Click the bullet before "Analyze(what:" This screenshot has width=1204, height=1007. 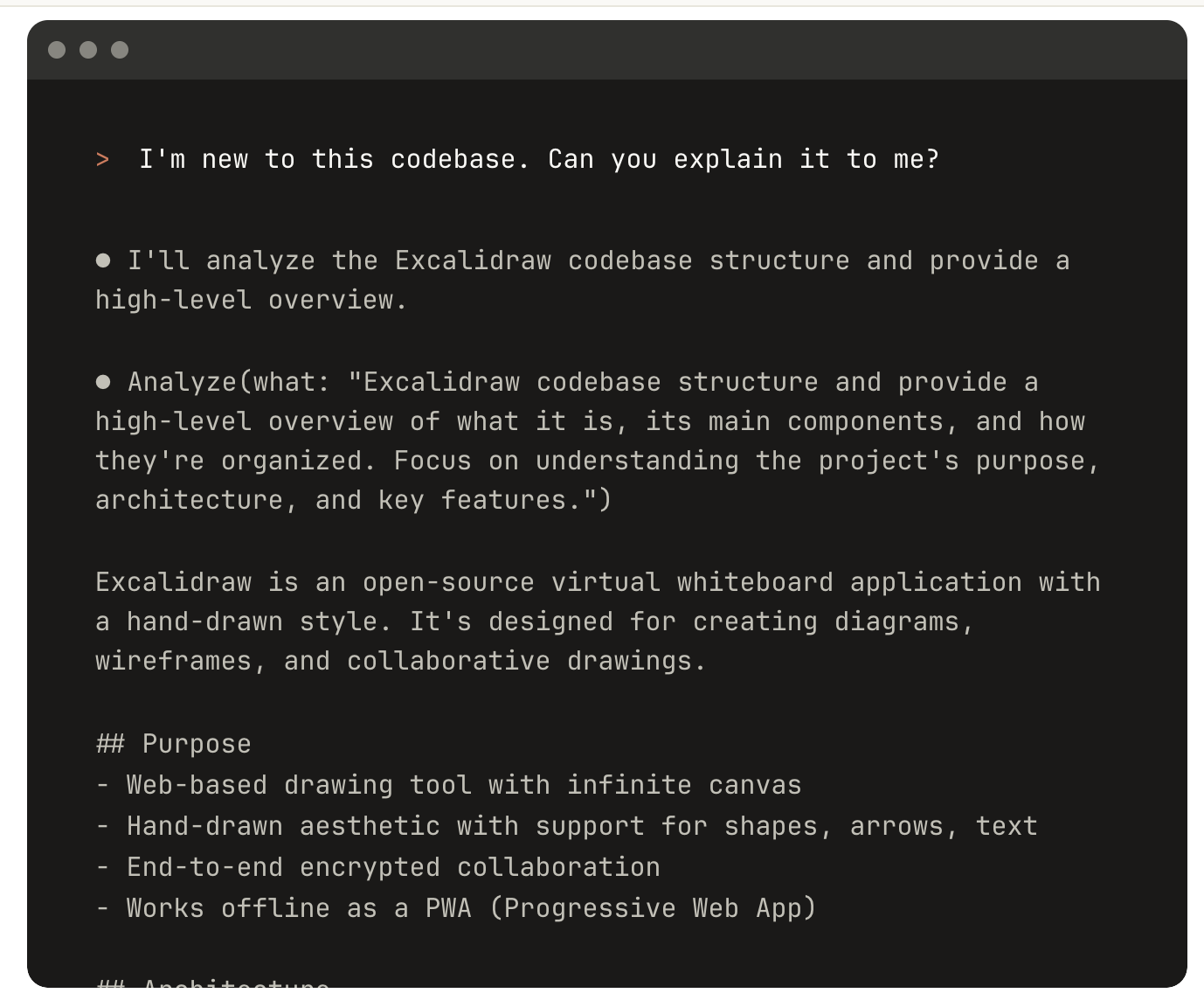tap(103, 381)
